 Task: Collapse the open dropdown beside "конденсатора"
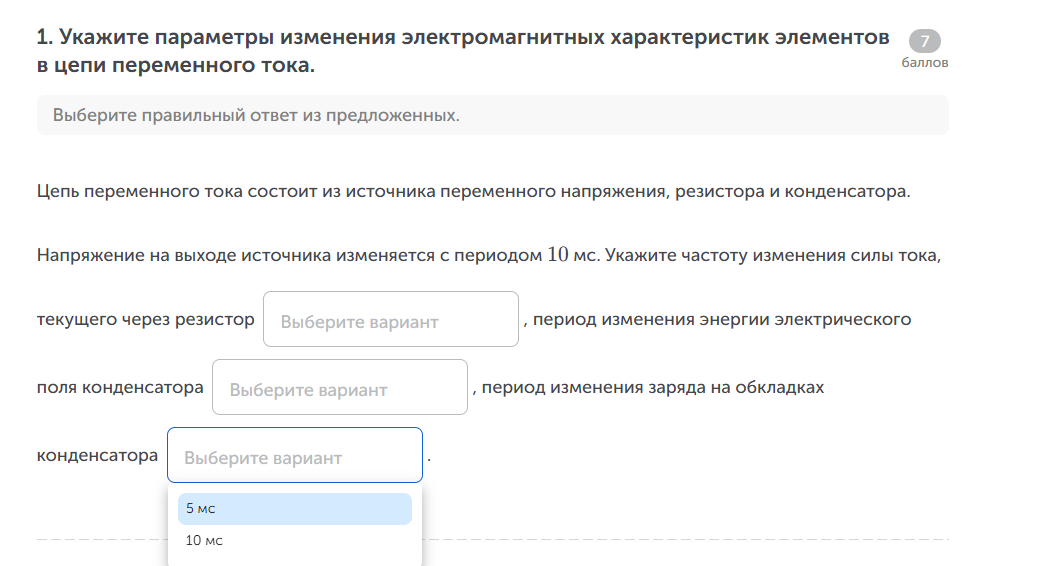click(x=294, y=456)
